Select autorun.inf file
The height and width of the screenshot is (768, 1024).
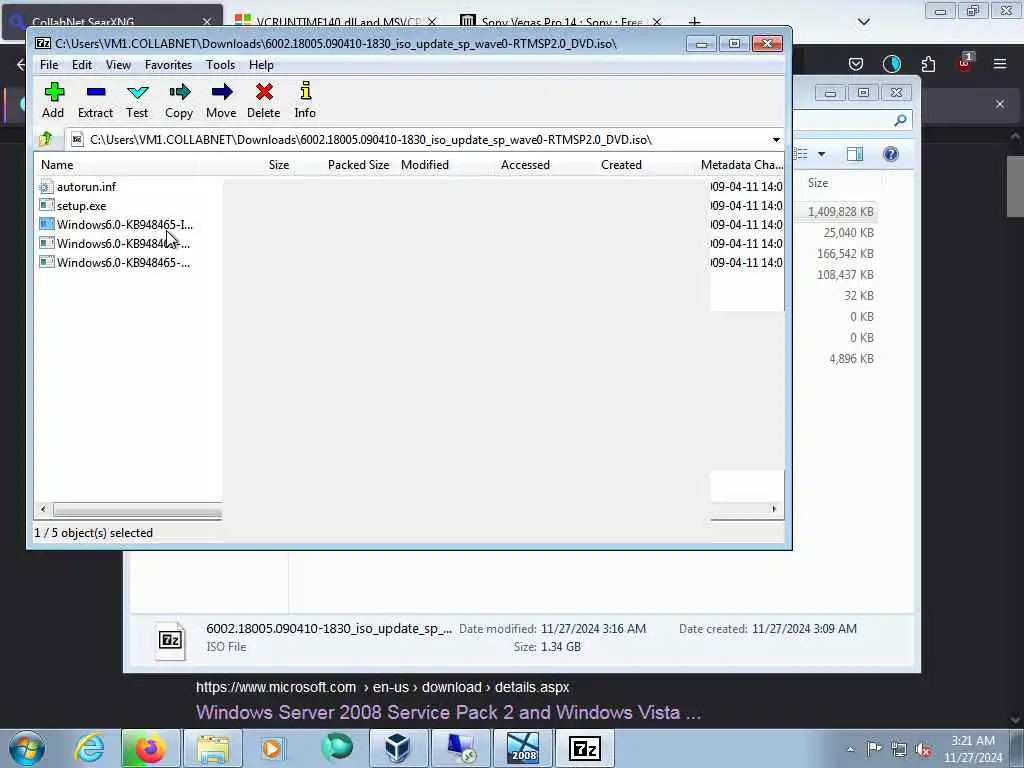pyautogui.click(x=86, y=187)
